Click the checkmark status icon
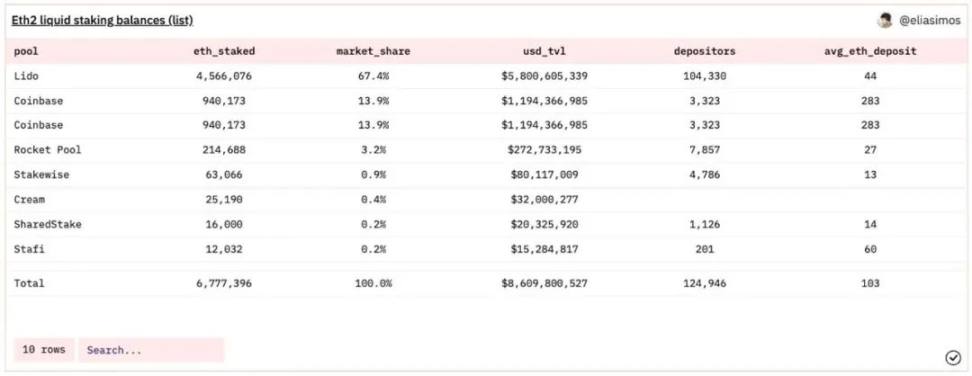This screenshot has width=972, height=376. [953, 357]
